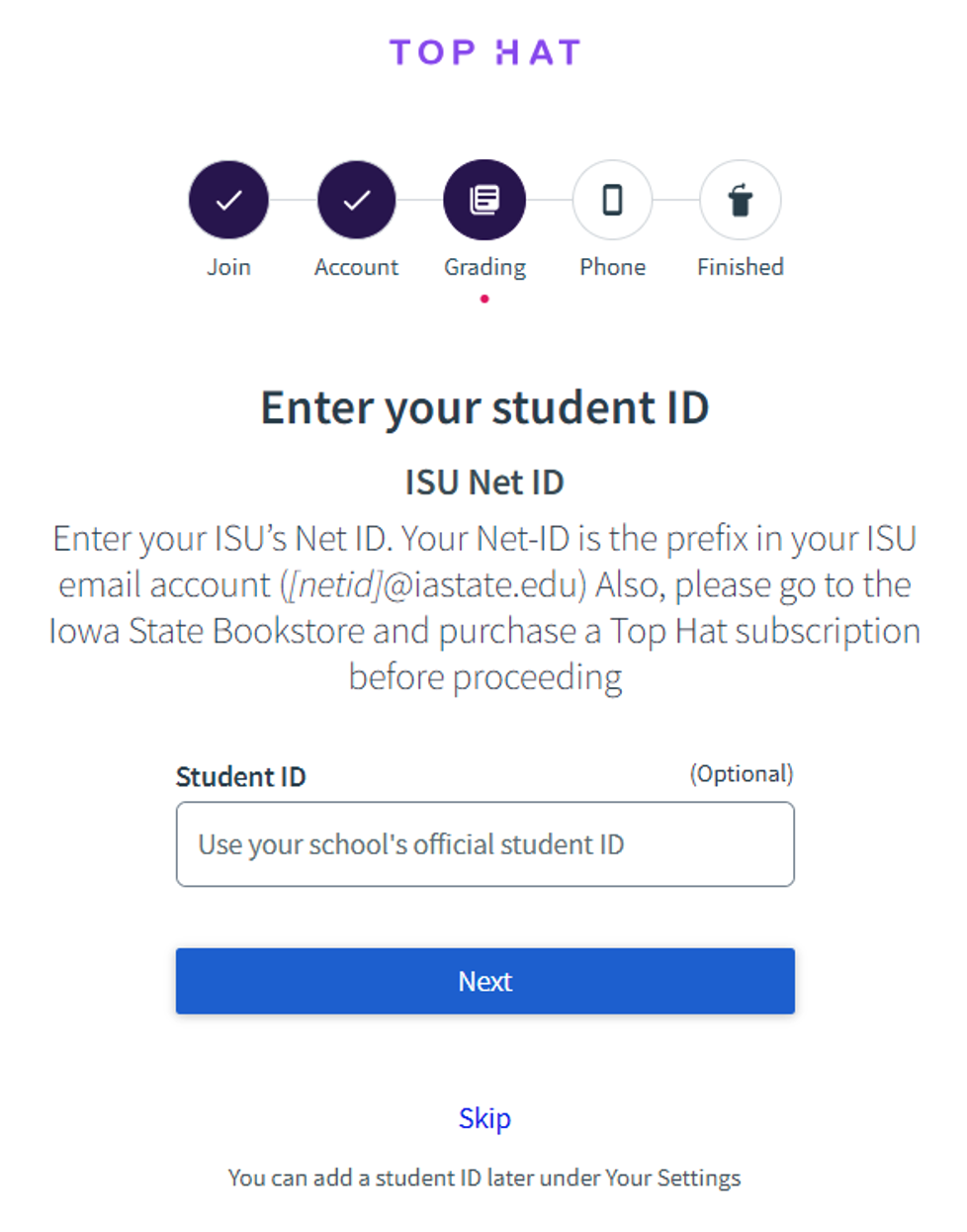Open the Phone step mobile icon
Viewport: 967px width, 1232px height.
612,199
